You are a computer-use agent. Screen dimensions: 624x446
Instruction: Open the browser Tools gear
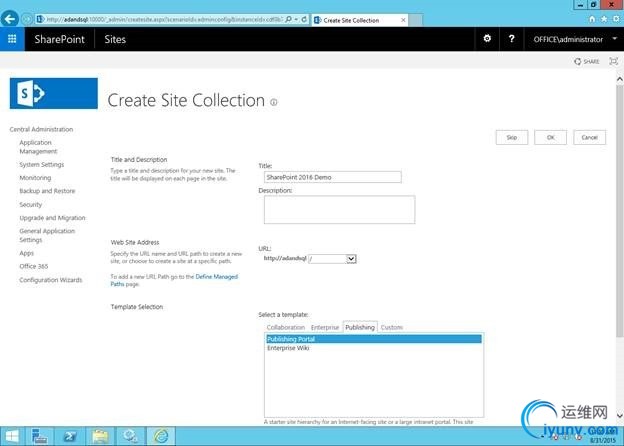[x=616, y=19]
